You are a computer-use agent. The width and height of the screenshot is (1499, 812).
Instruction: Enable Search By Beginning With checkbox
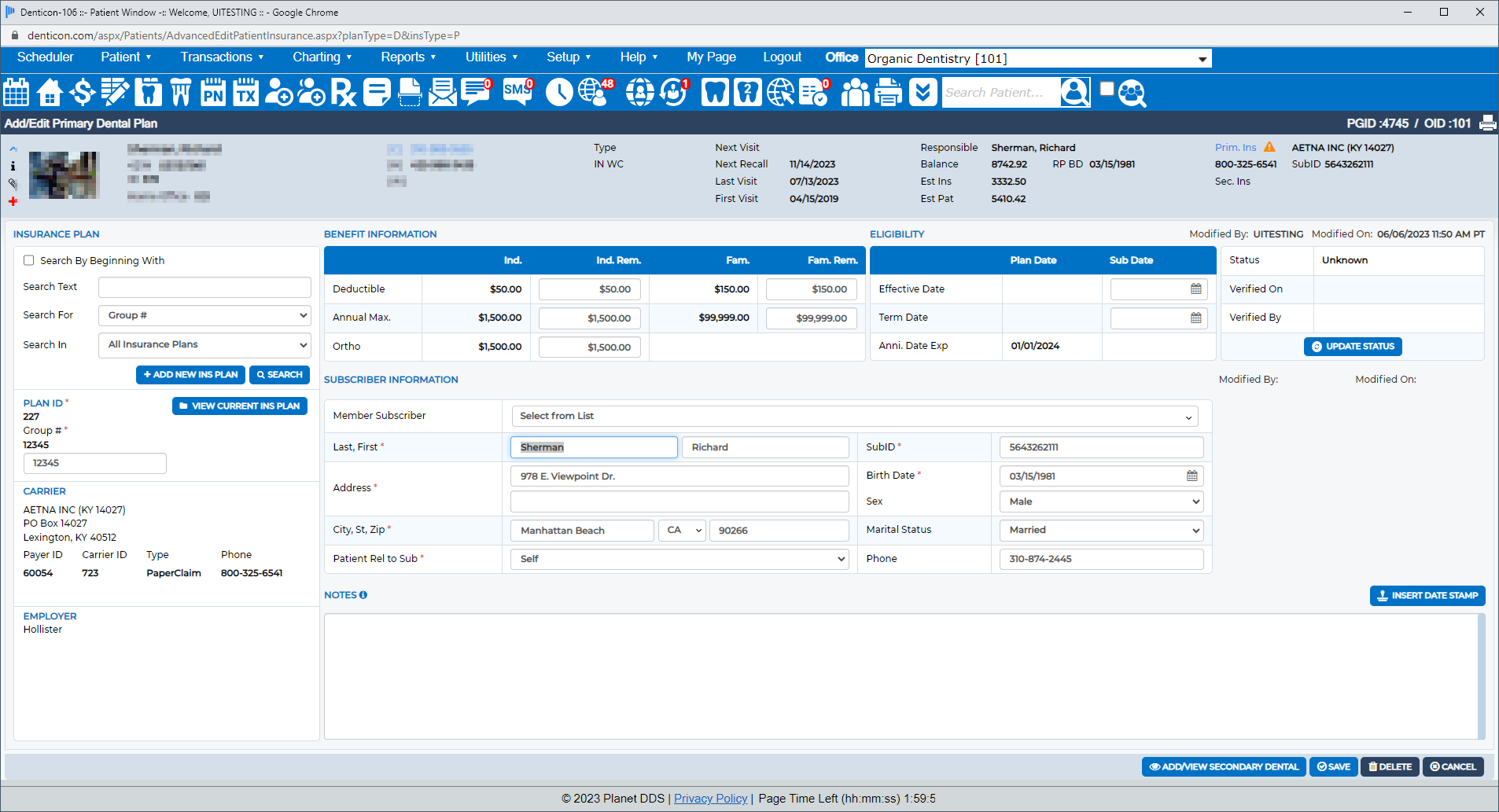(x=29, y=261)
